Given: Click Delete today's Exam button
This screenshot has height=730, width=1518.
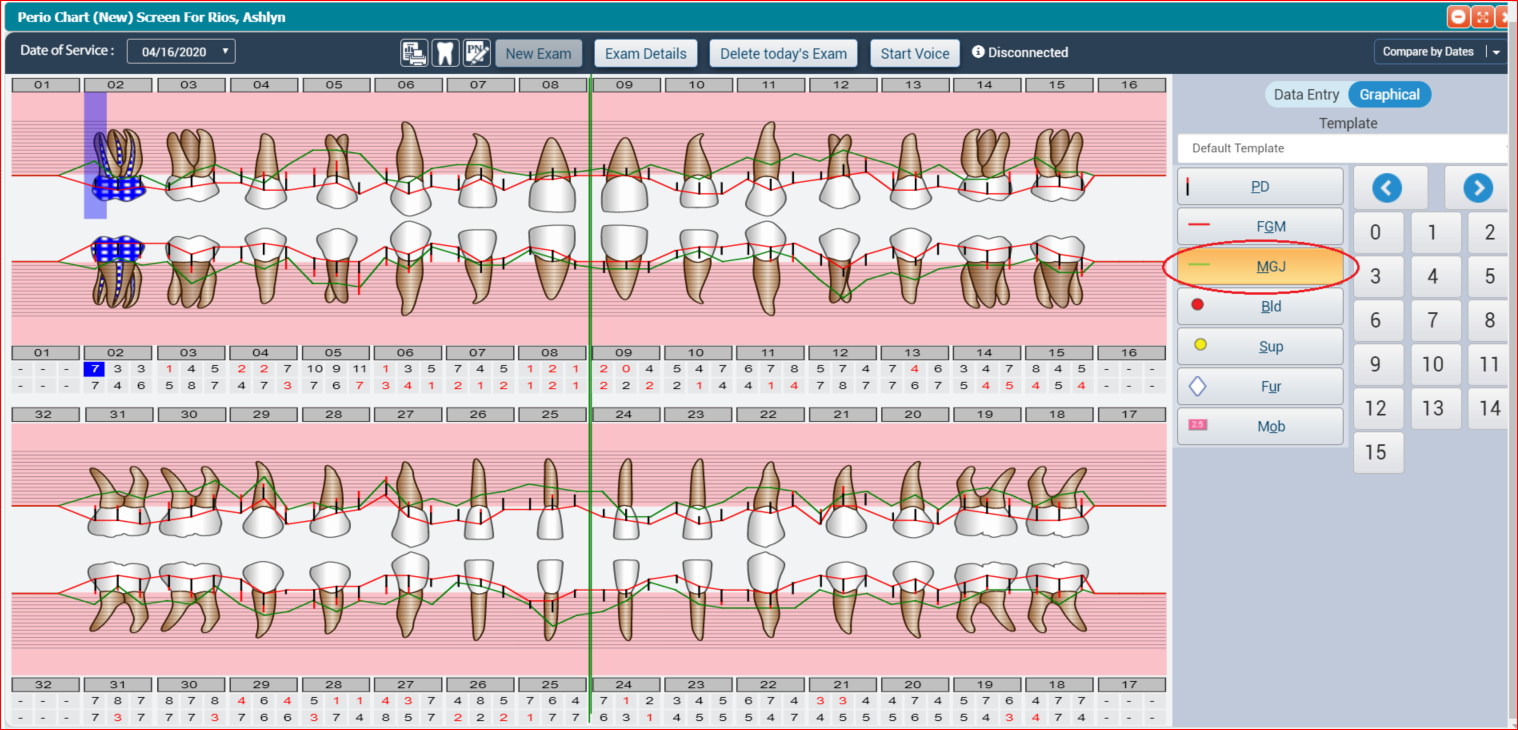Looking at the screenshot, I should point(783,53).
